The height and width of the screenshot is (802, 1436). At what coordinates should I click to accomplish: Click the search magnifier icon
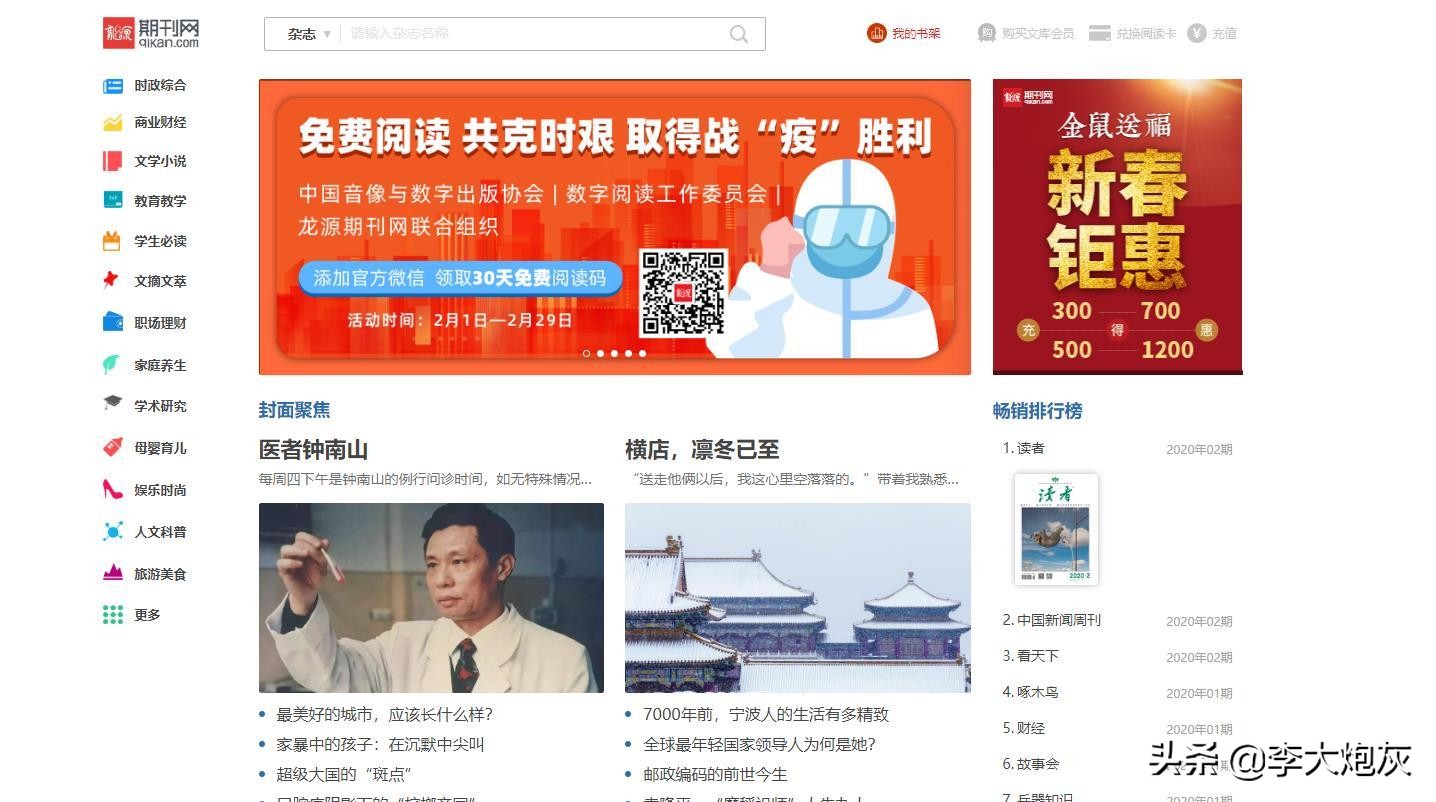point(739,34)
